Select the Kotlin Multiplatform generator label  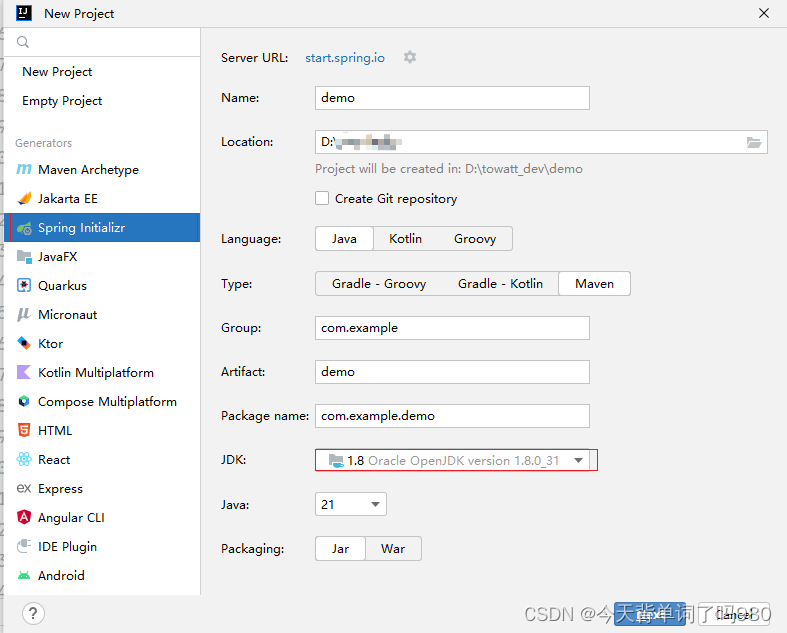(96, 372)
